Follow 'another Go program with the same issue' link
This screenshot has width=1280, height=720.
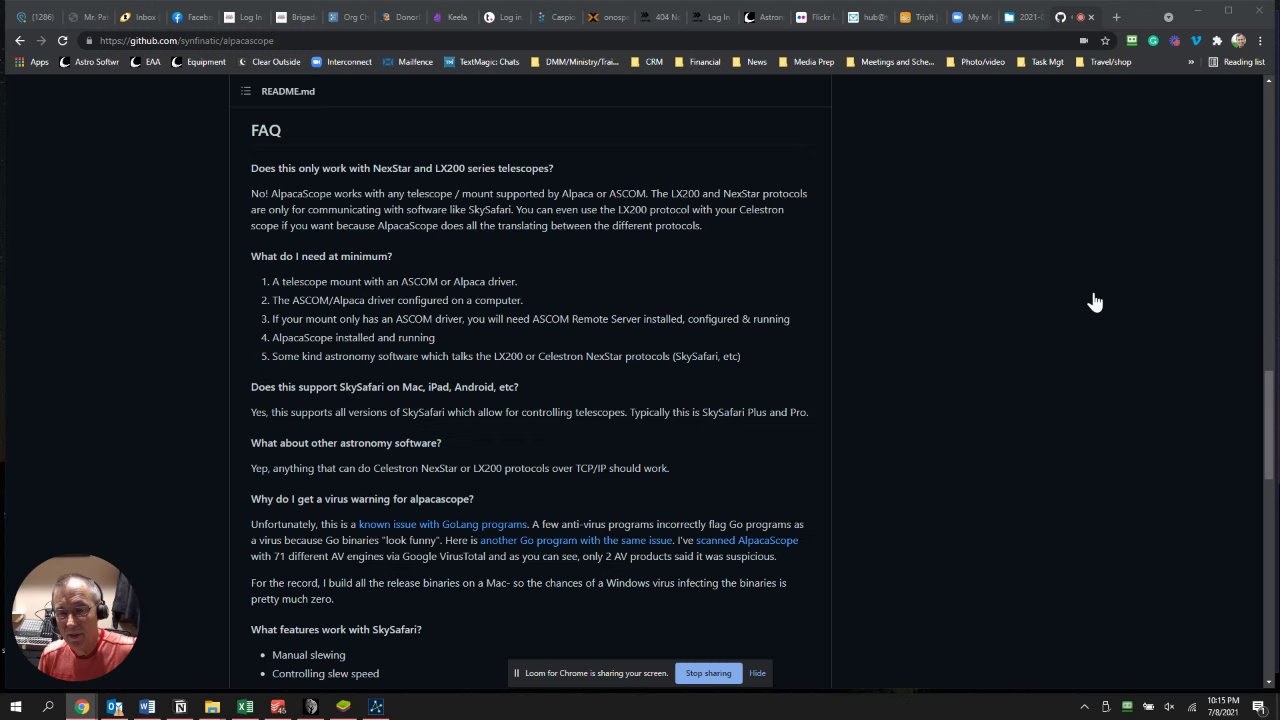[x=576, y=540]
